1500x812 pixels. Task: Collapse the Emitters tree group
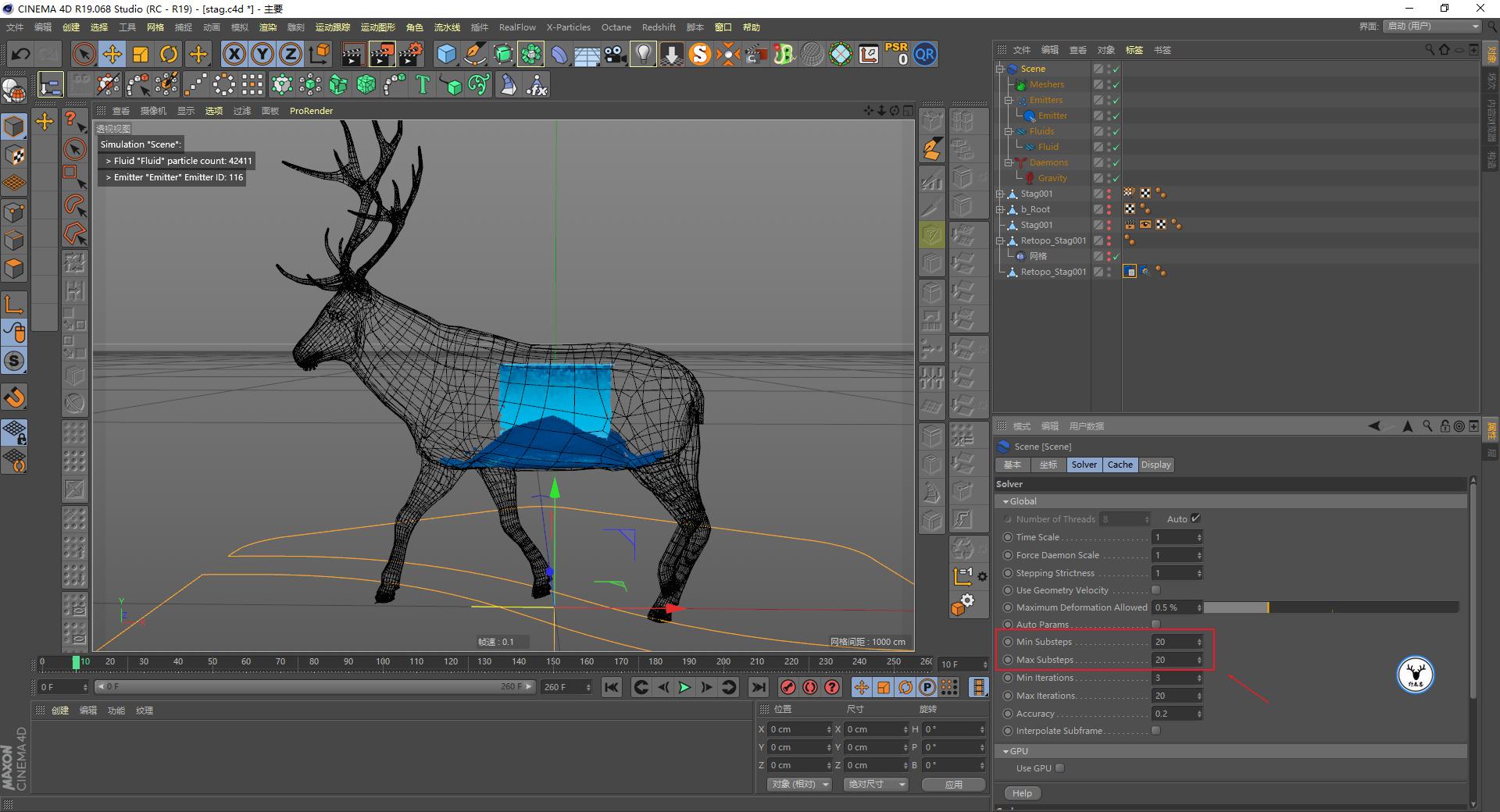point(1009,100)
